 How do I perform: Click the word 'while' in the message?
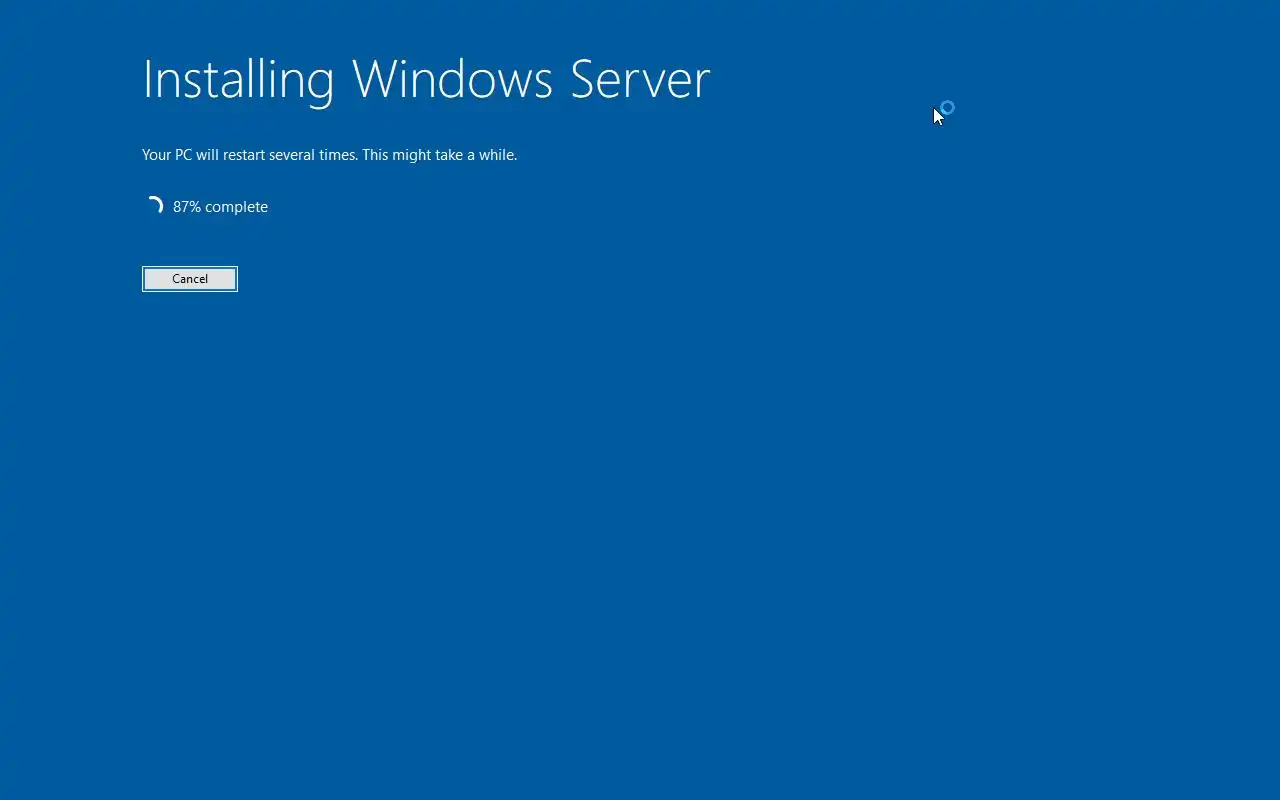(x=496, y=155)
